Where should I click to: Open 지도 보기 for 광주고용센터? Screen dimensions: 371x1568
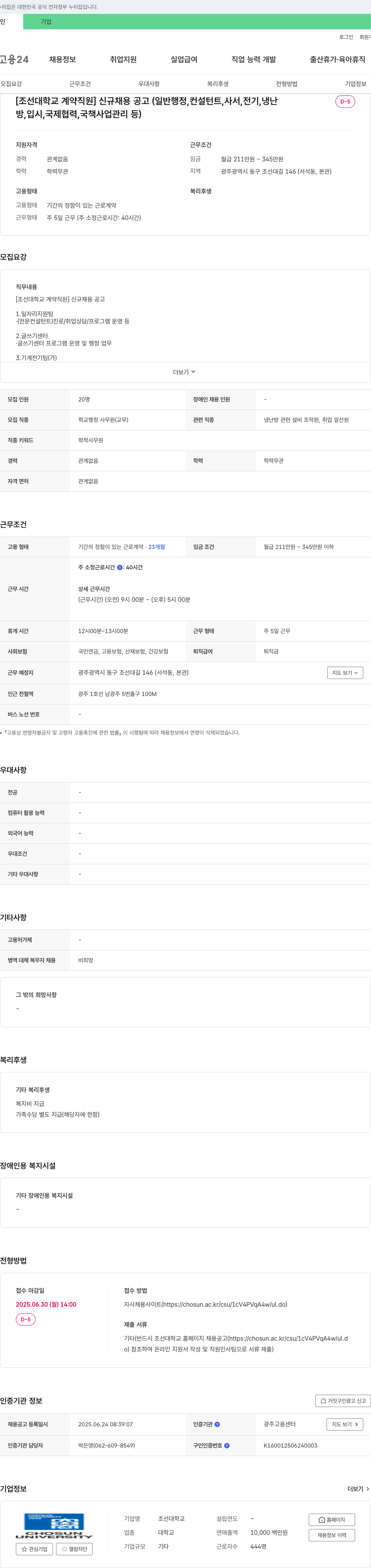click(x=345, y=1424)
